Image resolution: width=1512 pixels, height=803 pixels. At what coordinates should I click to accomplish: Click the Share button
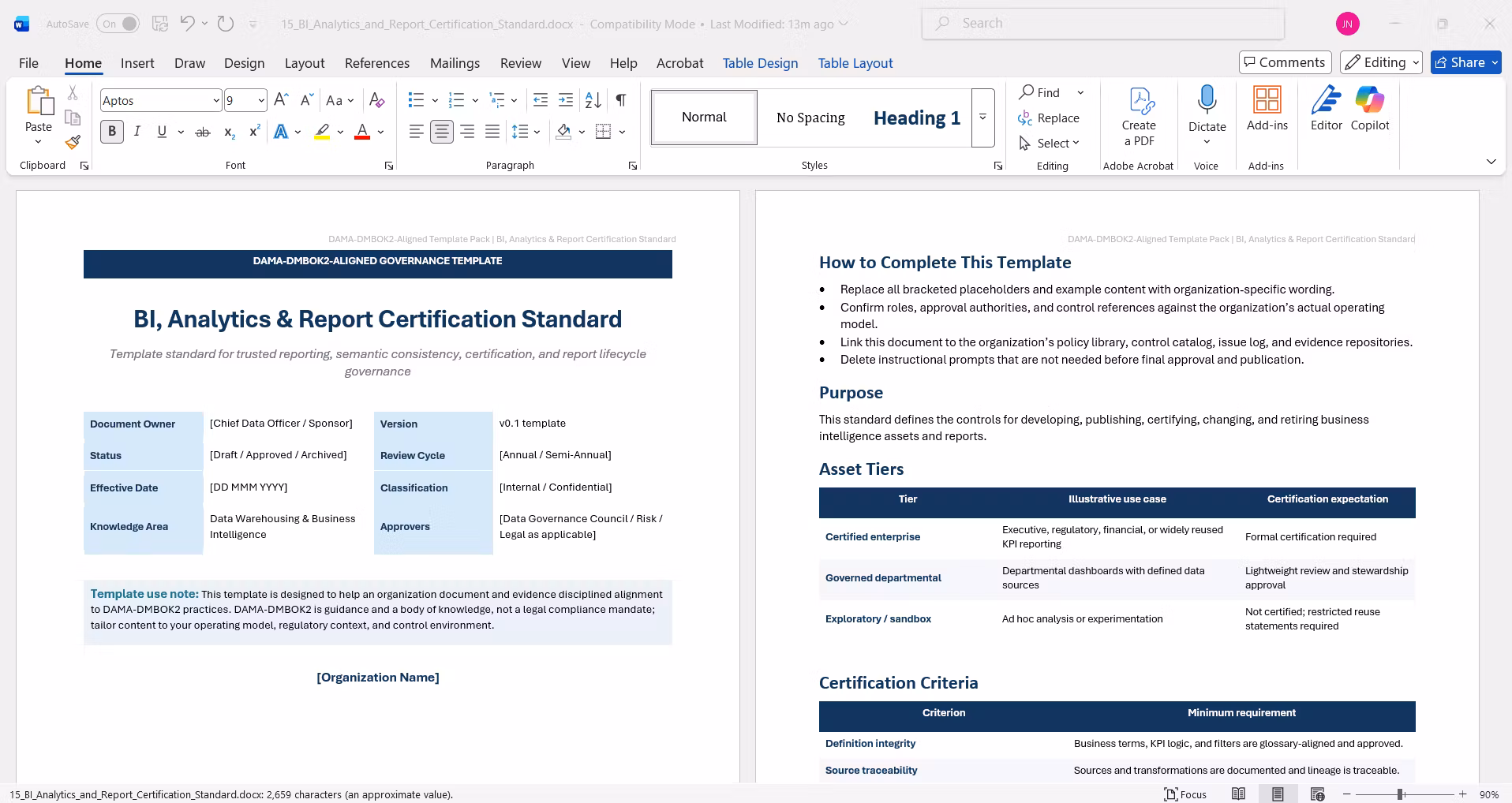[1465, 62]
